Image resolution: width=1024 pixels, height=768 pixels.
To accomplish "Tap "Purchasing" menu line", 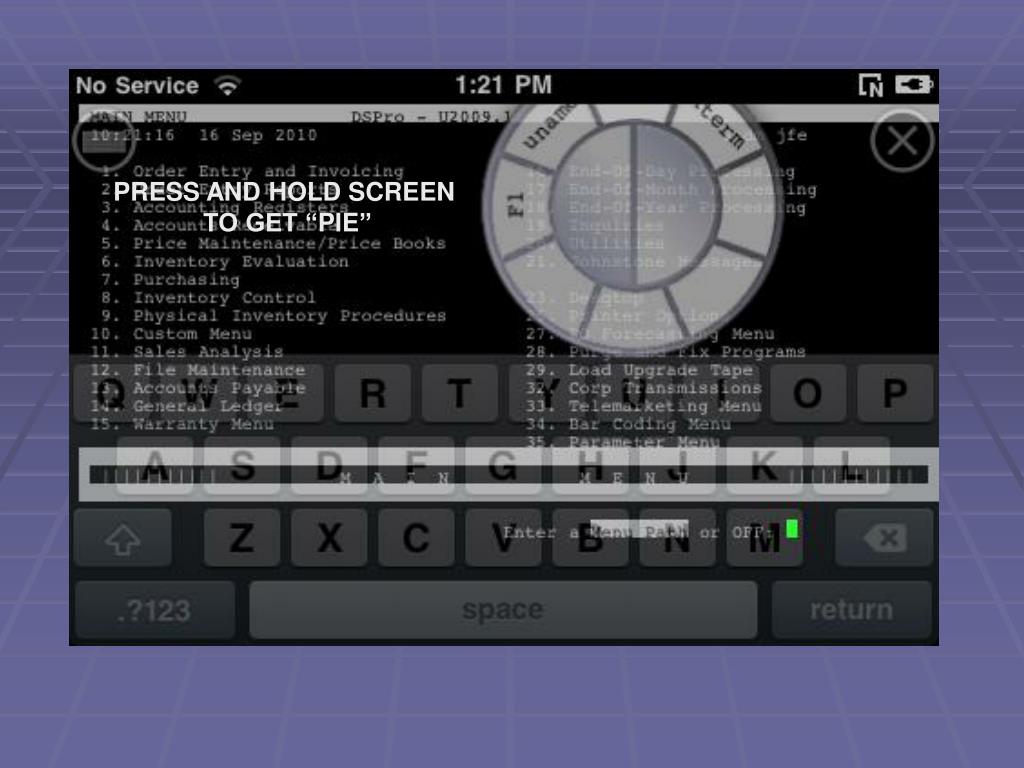I will click(171, 280).
